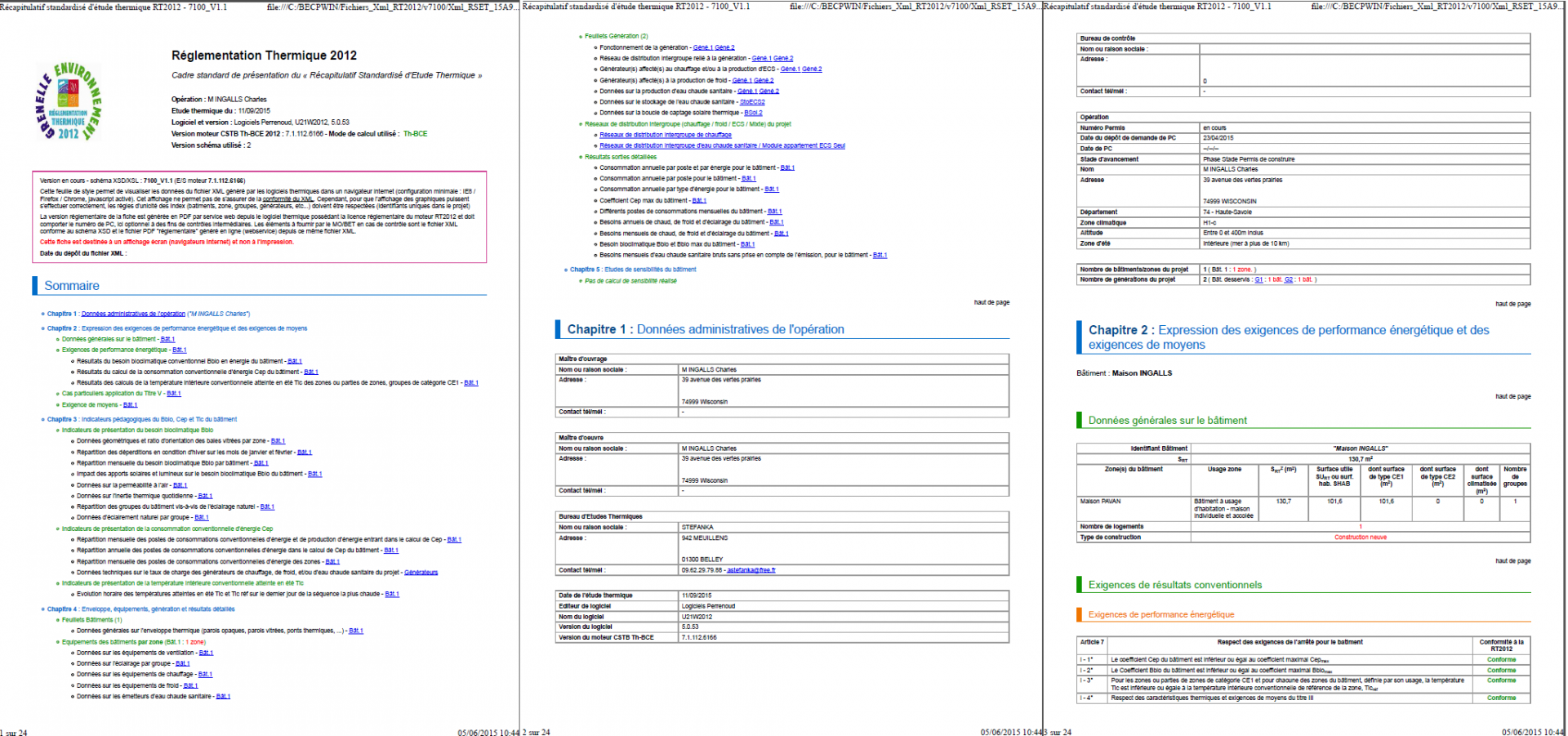Open Bât.1 link for 'équipements de chauffage'

click(x=205, y=674)
